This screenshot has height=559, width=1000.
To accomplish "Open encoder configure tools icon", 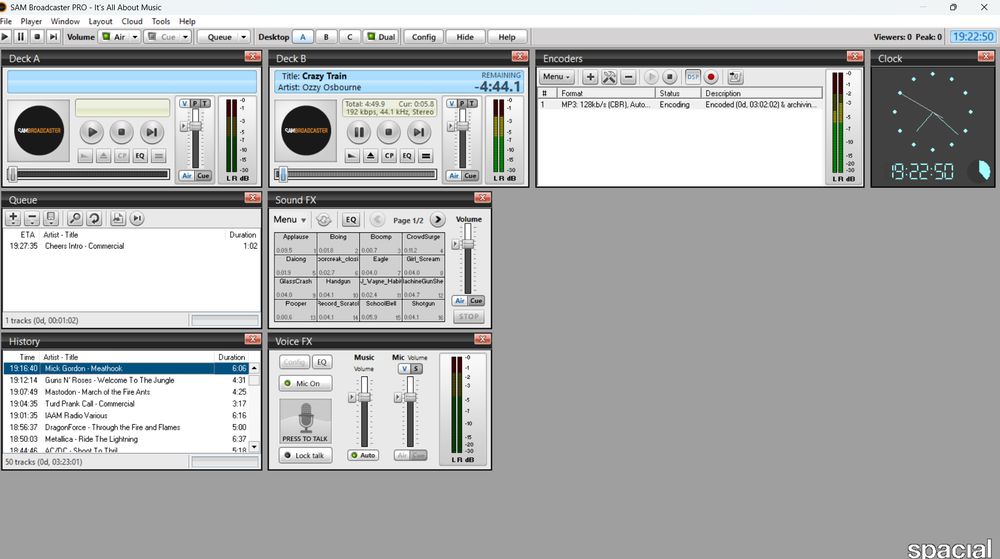I will [x=609, y=77].
